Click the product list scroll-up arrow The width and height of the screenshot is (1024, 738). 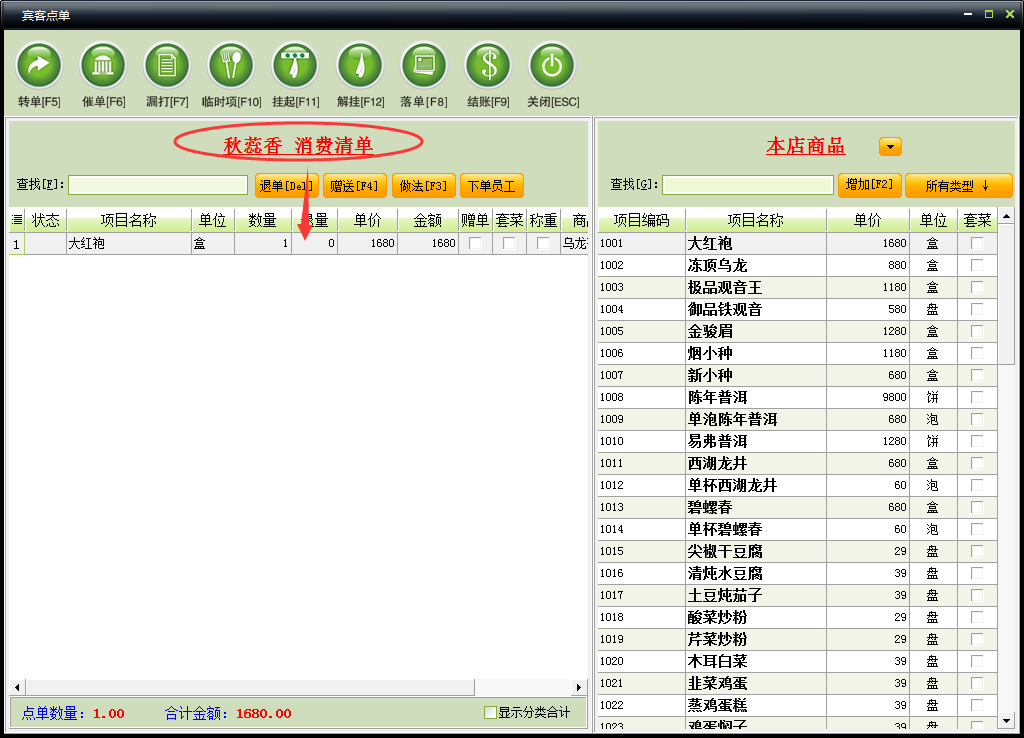click(1006, 216)
